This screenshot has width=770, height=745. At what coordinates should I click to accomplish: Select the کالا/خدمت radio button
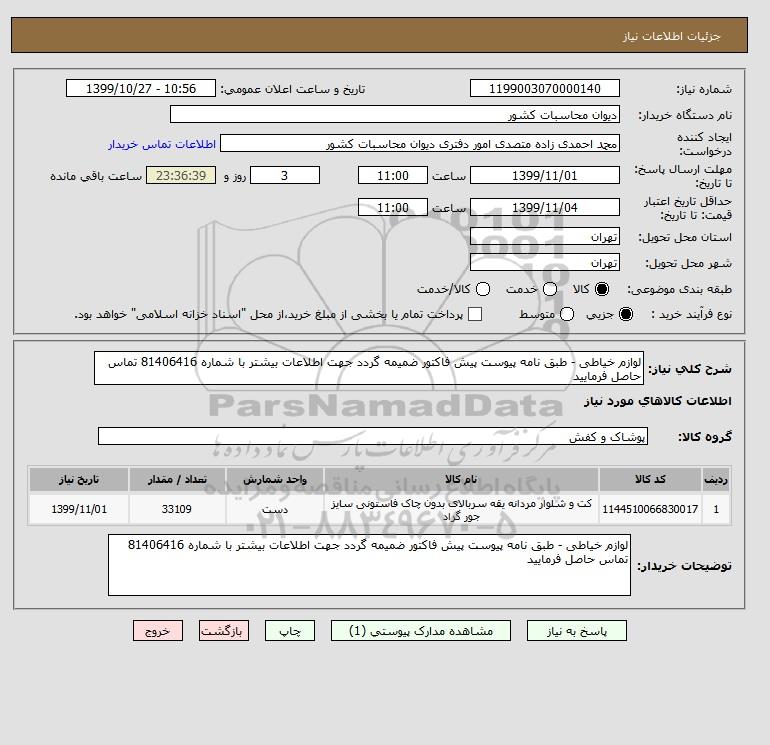pos(483,289)
